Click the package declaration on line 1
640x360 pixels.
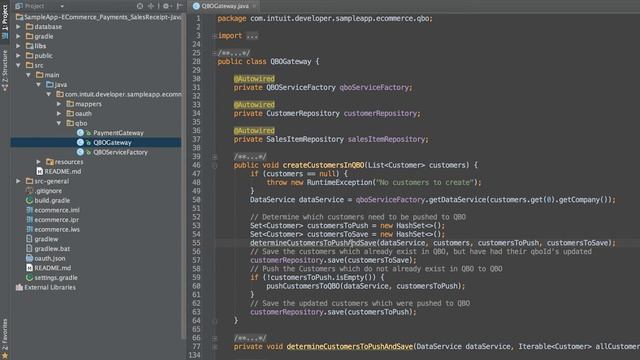point(325,18)
